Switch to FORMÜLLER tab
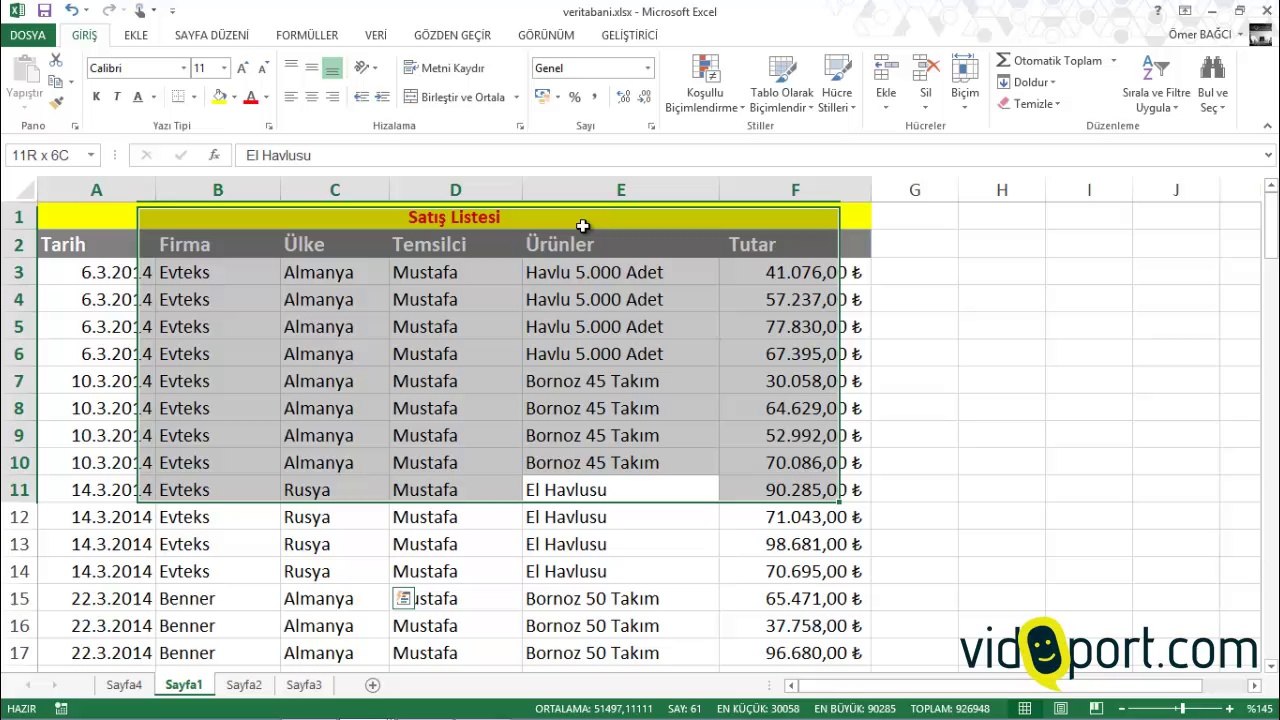The height and width of the screenshot is (720, 1280). pyautogui.click(x=307, y=35)
